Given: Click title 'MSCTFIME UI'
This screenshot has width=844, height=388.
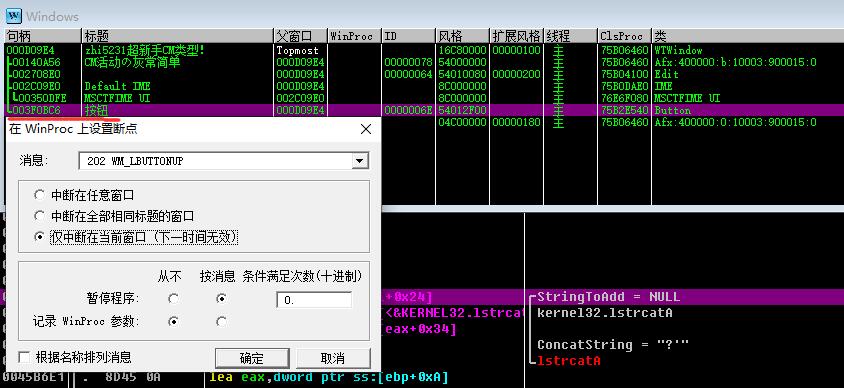Looking at the screenshot, I should (x=117, y=98).
